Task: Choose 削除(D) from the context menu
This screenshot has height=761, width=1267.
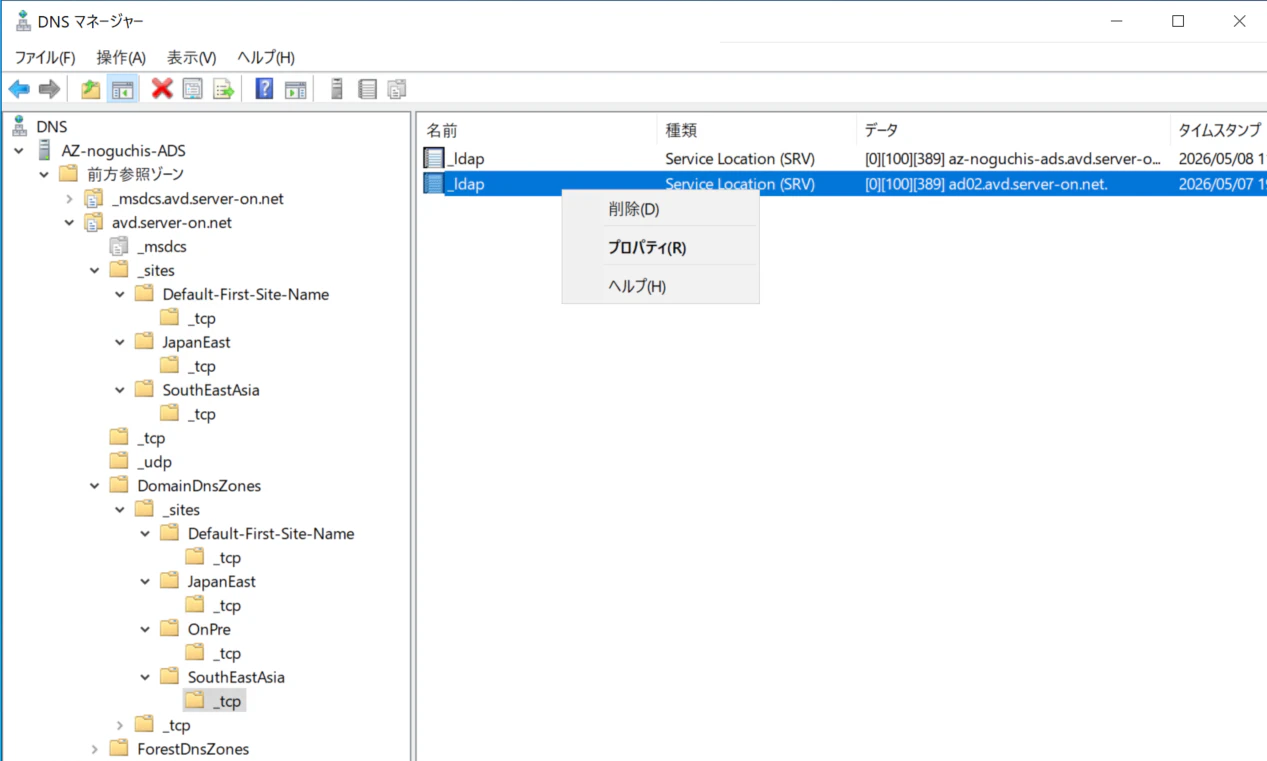Action: click(660, 209)
